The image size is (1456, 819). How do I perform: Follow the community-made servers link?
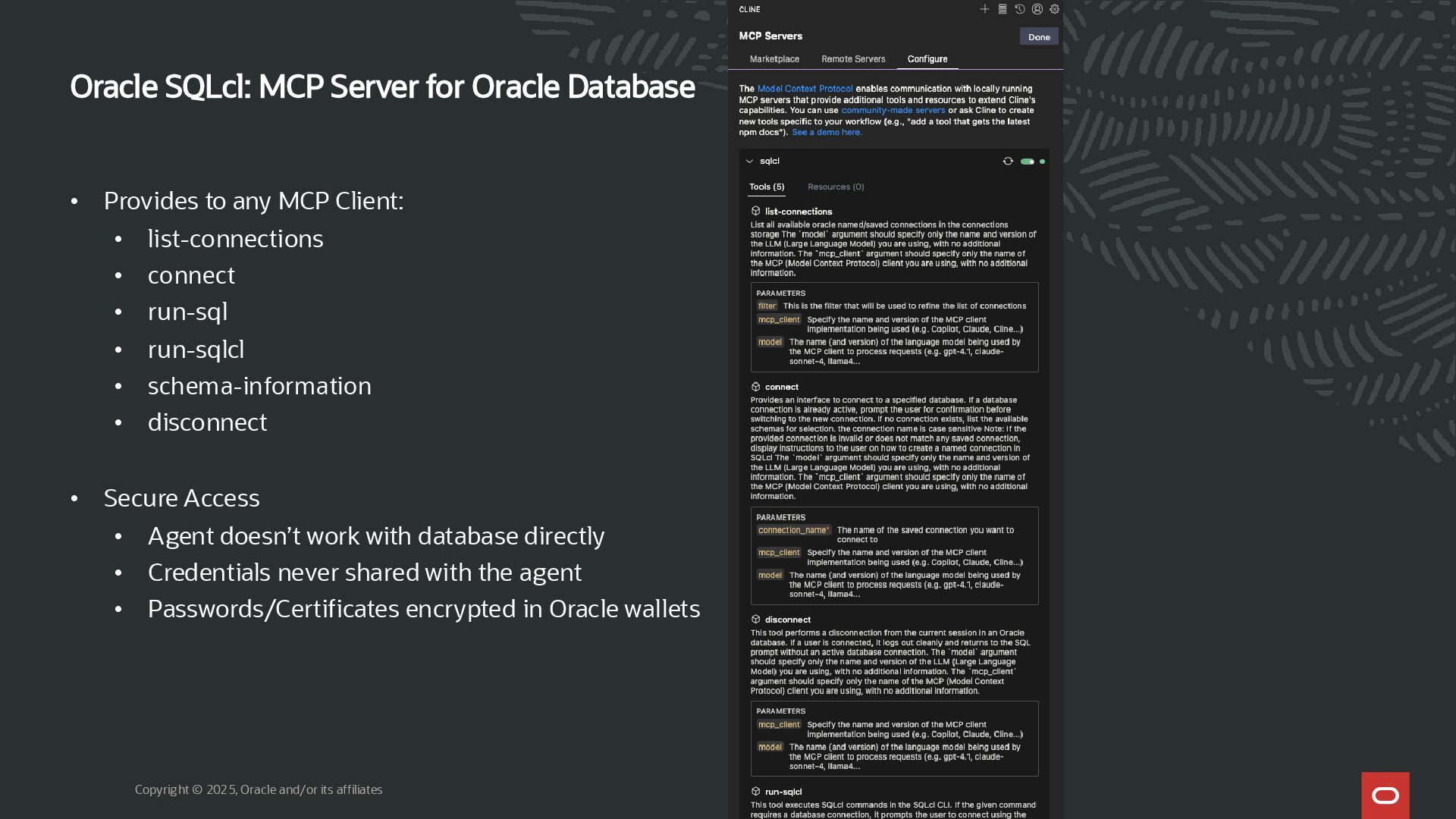pos(893,111)
